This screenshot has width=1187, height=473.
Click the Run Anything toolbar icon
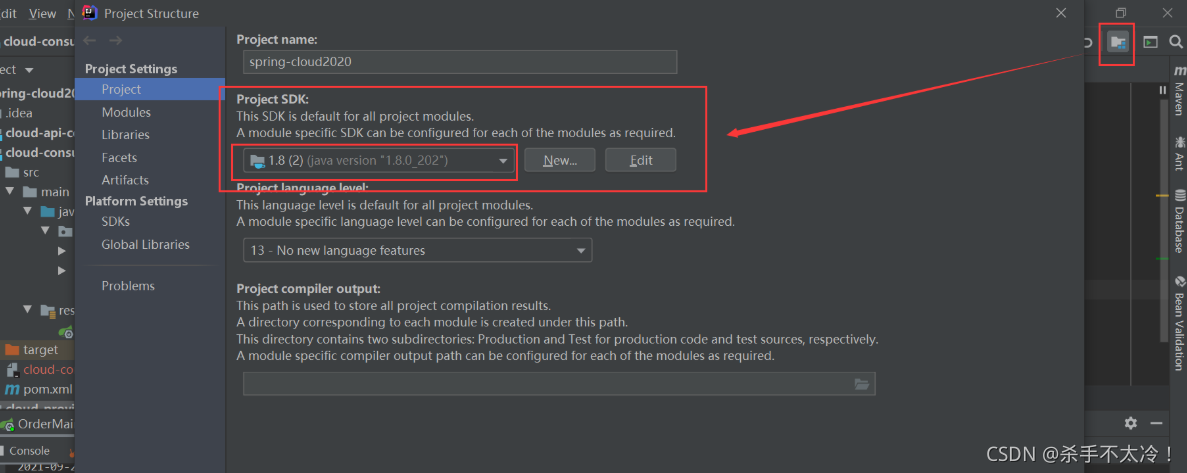(x=1150, y=42)
